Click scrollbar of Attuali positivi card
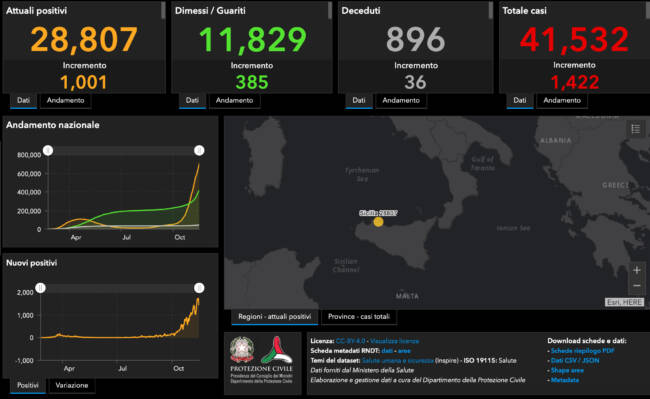The width and height of the screenshot is (650, 399). [163, 10]
